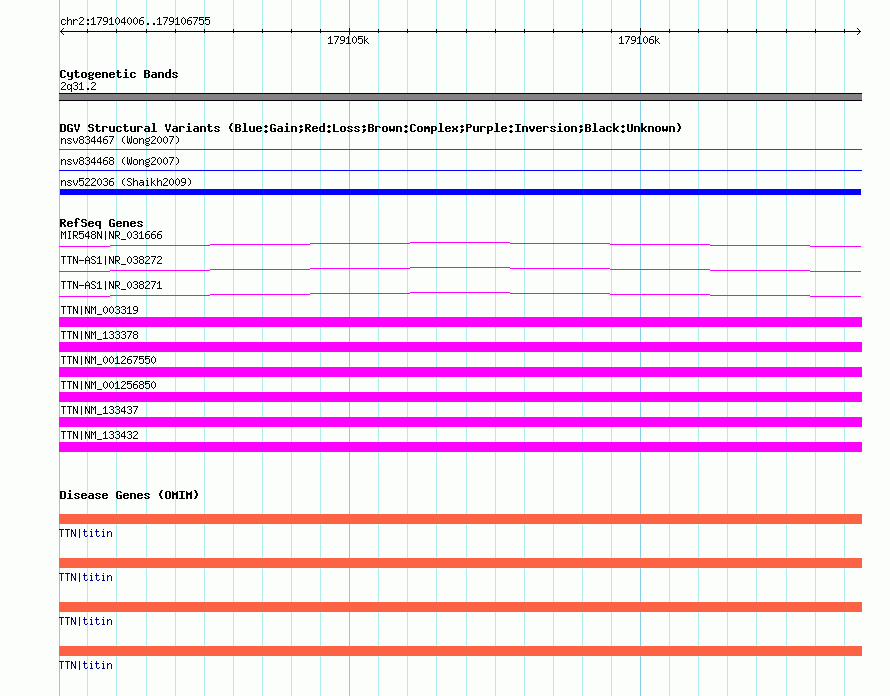Select the RefSeq Genes track title
This screenshot has height=696, width=890.
pos(102,223)
